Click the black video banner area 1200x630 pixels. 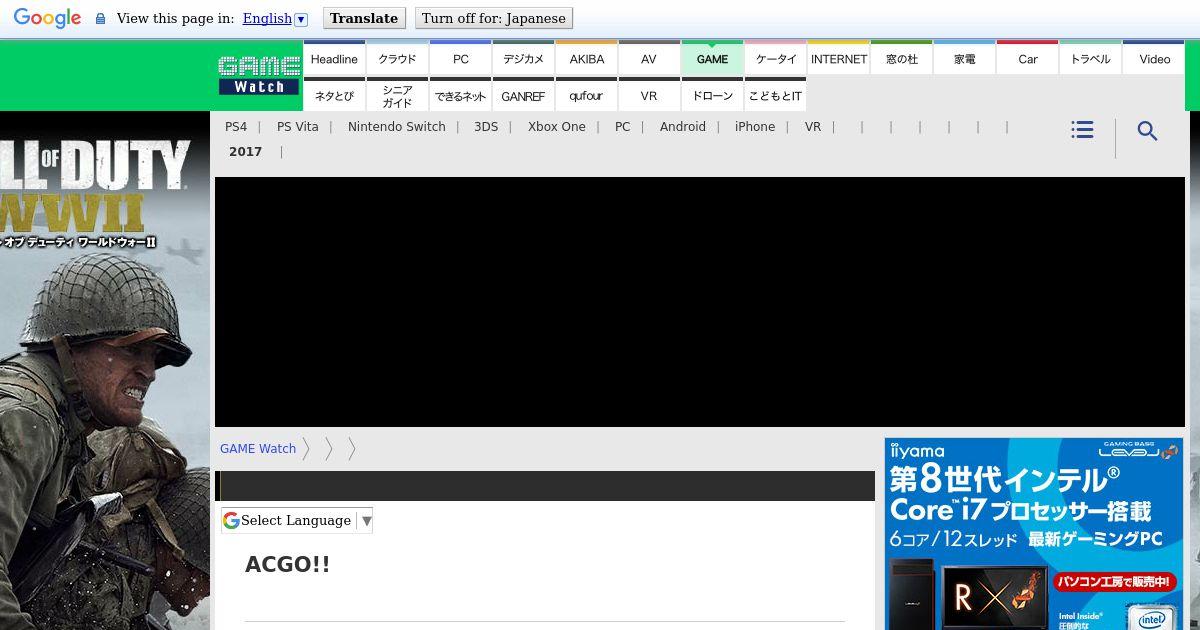(x=700, y=302)
